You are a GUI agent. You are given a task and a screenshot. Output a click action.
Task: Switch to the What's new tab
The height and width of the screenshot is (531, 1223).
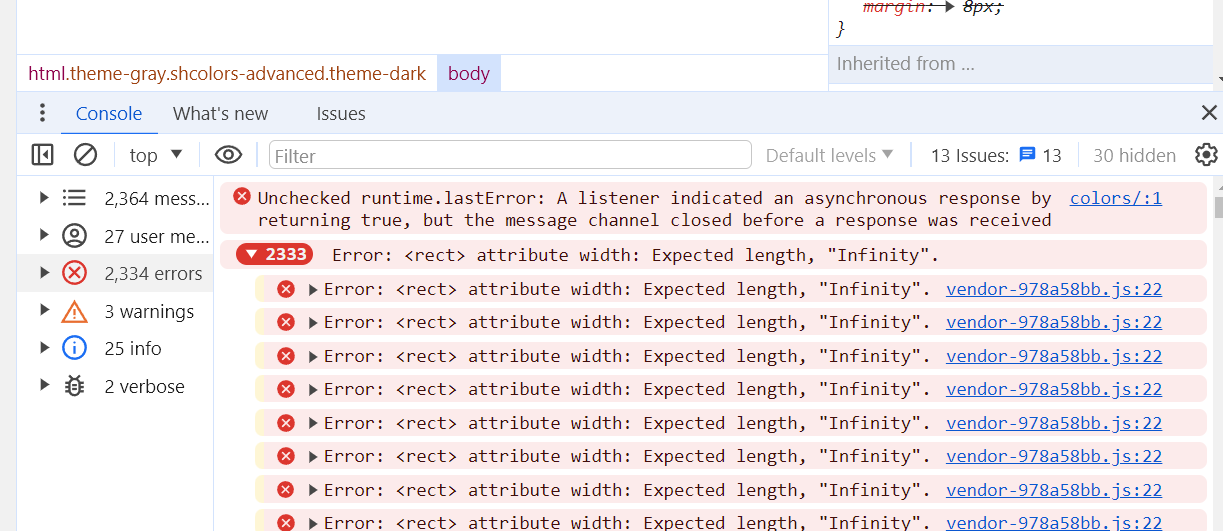tap(220, 114)
